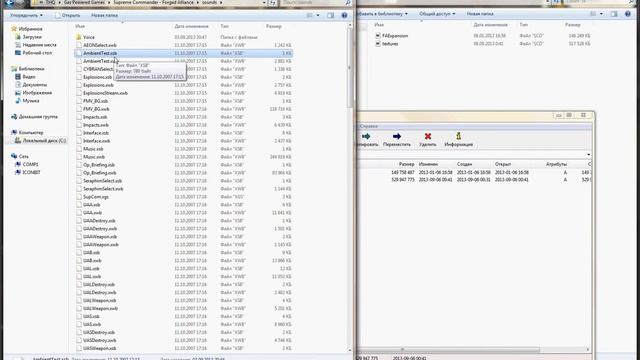640x360 pixels.
Task: Sort sounds list by Дата изменения
Action: click(191, 26)
